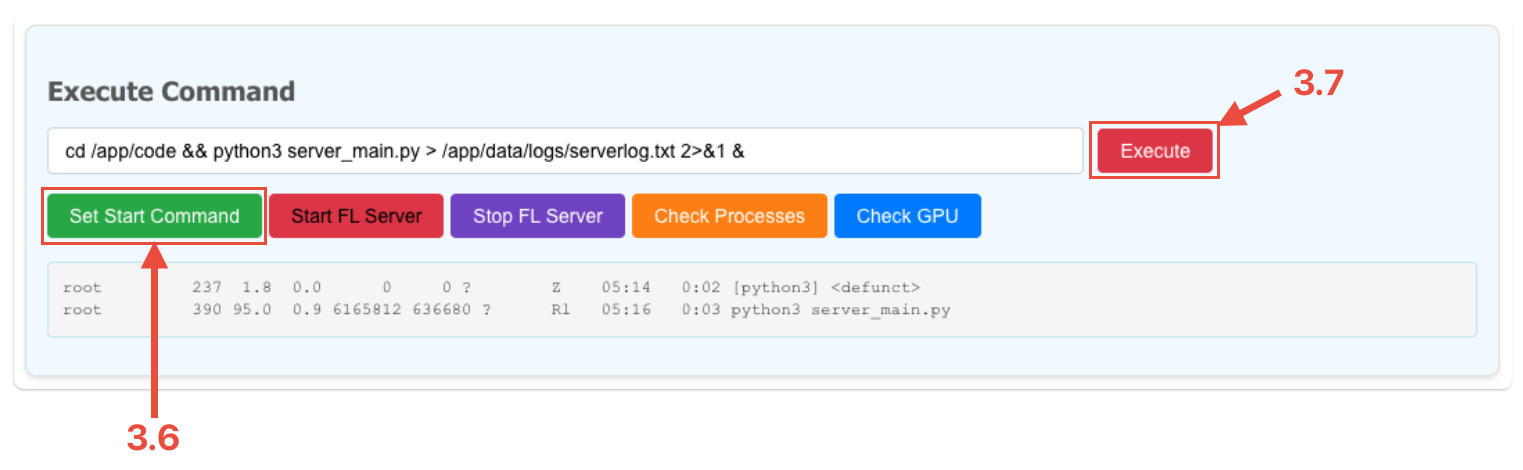This screenshot has height=470, width=1523.
Task: Click the Z process state in output
Action: (x=556, y=288)
